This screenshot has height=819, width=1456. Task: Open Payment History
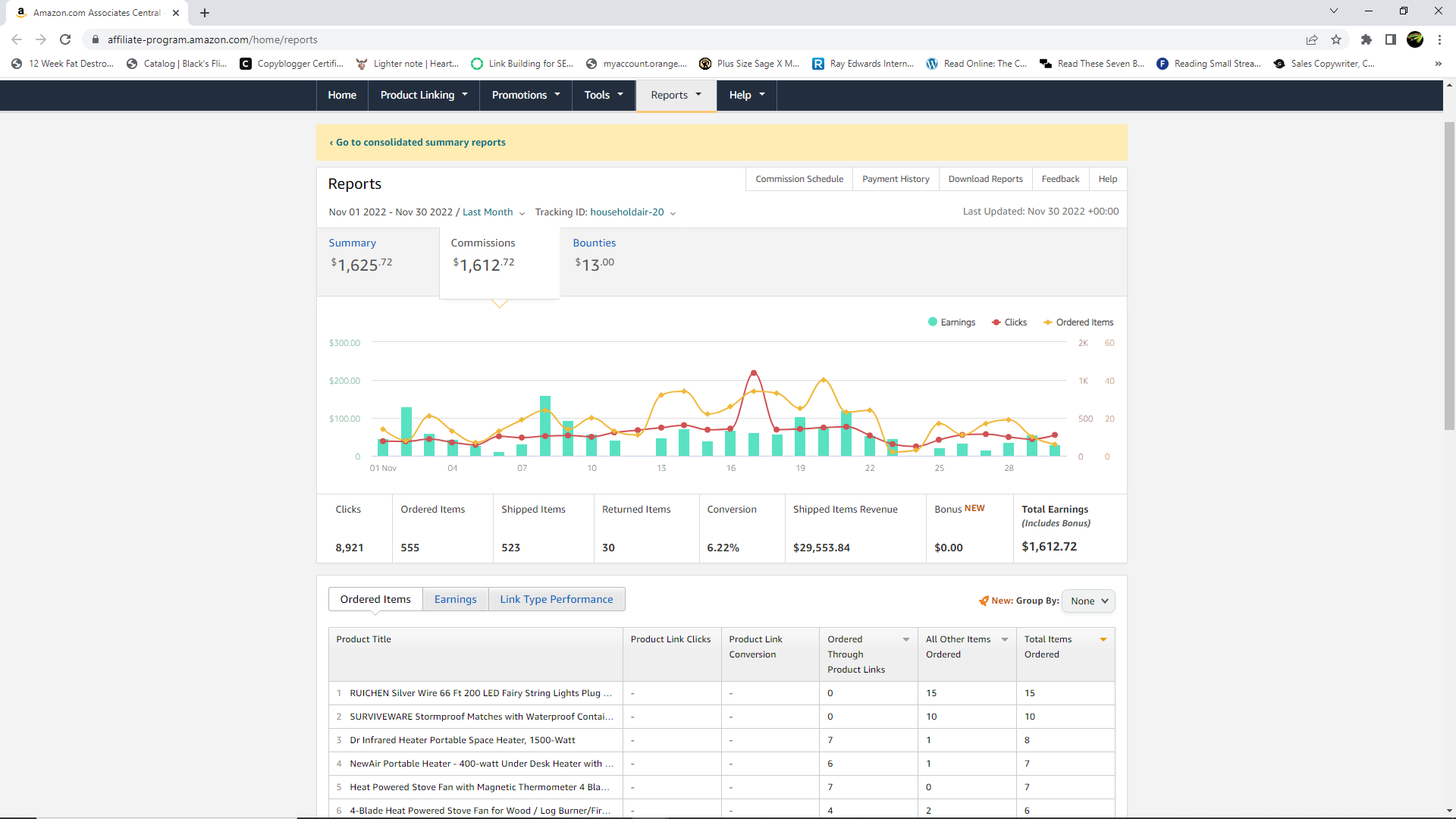click(896, 179)
